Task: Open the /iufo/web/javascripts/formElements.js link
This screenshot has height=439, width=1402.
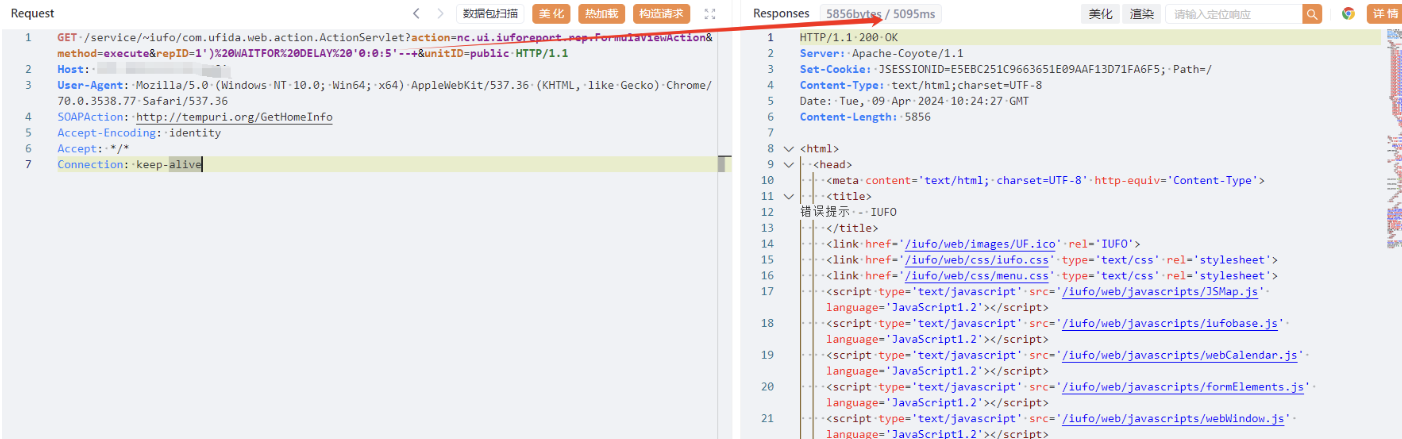Action: (x=1185, y=387)
